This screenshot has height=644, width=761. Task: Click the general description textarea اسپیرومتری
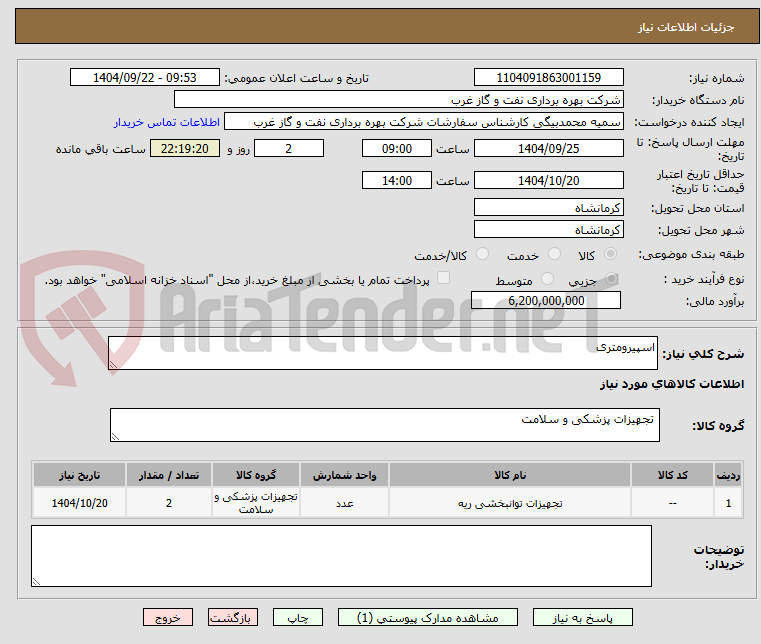click(383, 353)
